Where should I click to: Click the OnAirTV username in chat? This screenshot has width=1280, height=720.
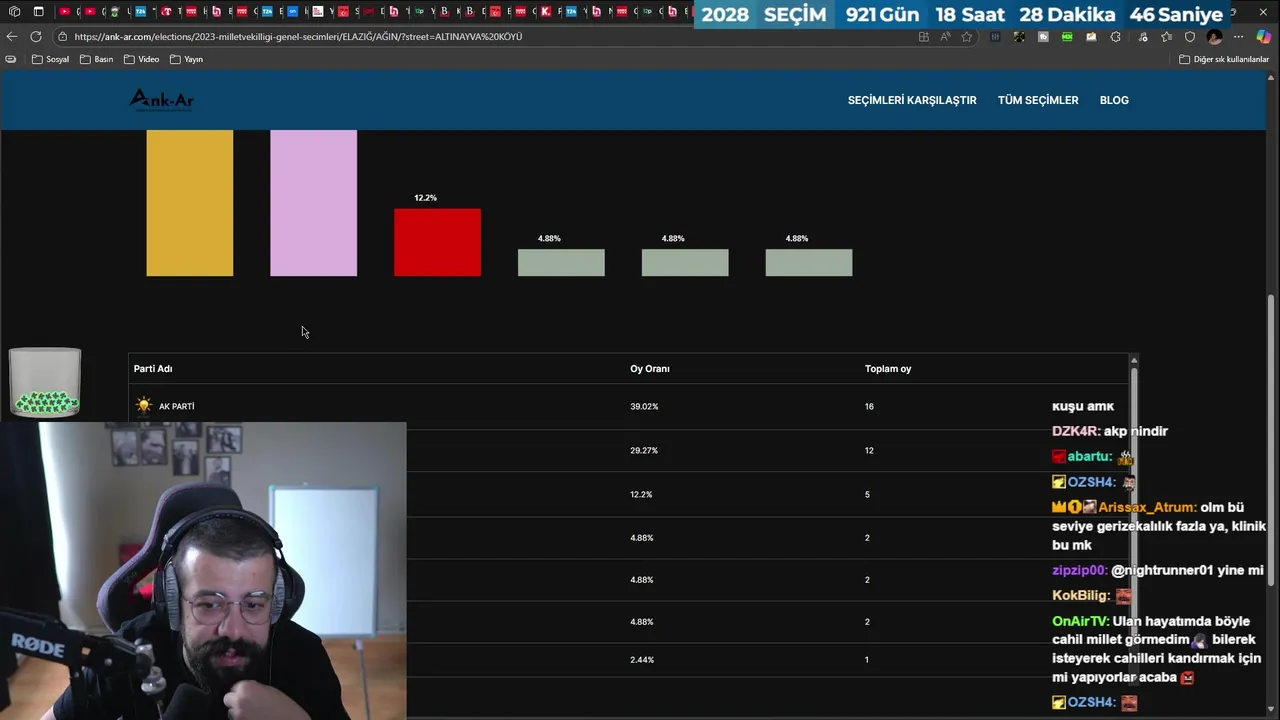[1080, 621]
